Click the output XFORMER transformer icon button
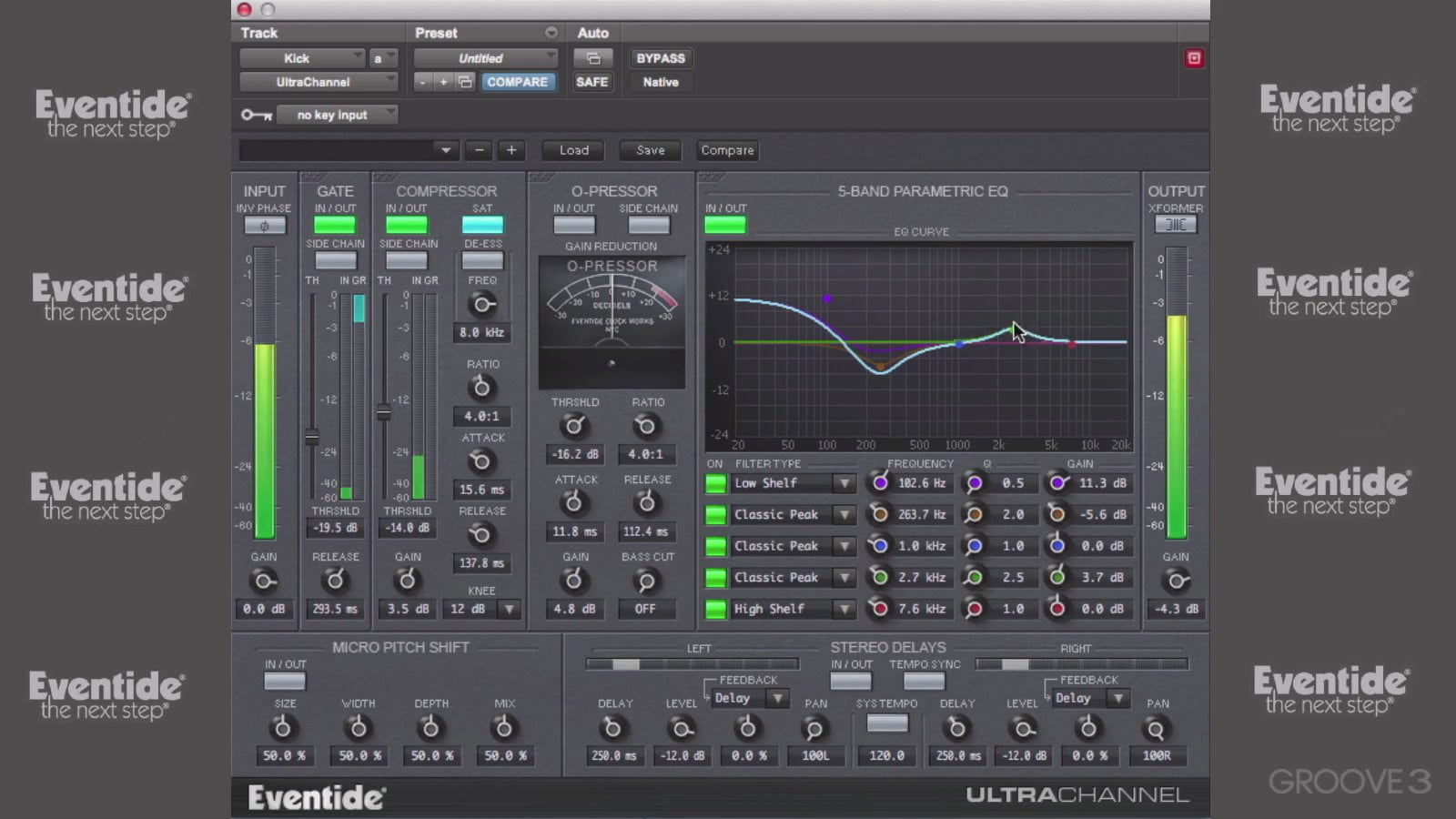1456x819 pixels. tap(1176, 225)
